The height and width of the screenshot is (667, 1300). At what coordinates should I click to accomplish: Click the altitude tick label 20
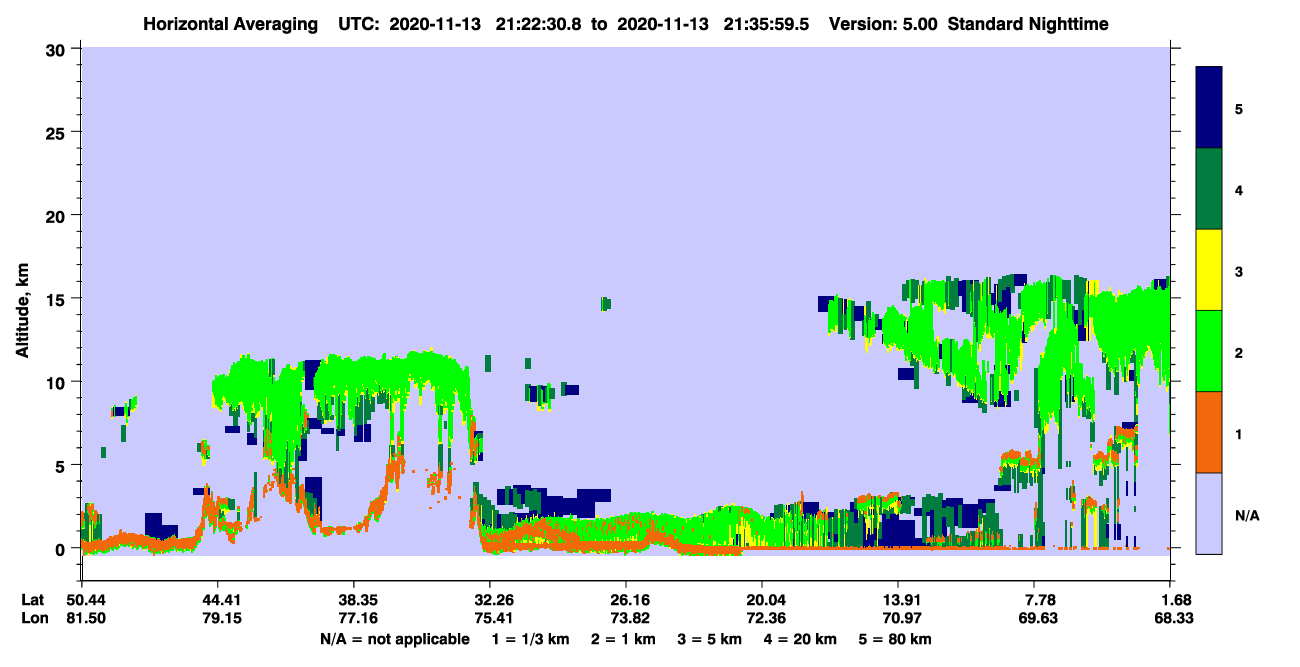click(58, 216)
